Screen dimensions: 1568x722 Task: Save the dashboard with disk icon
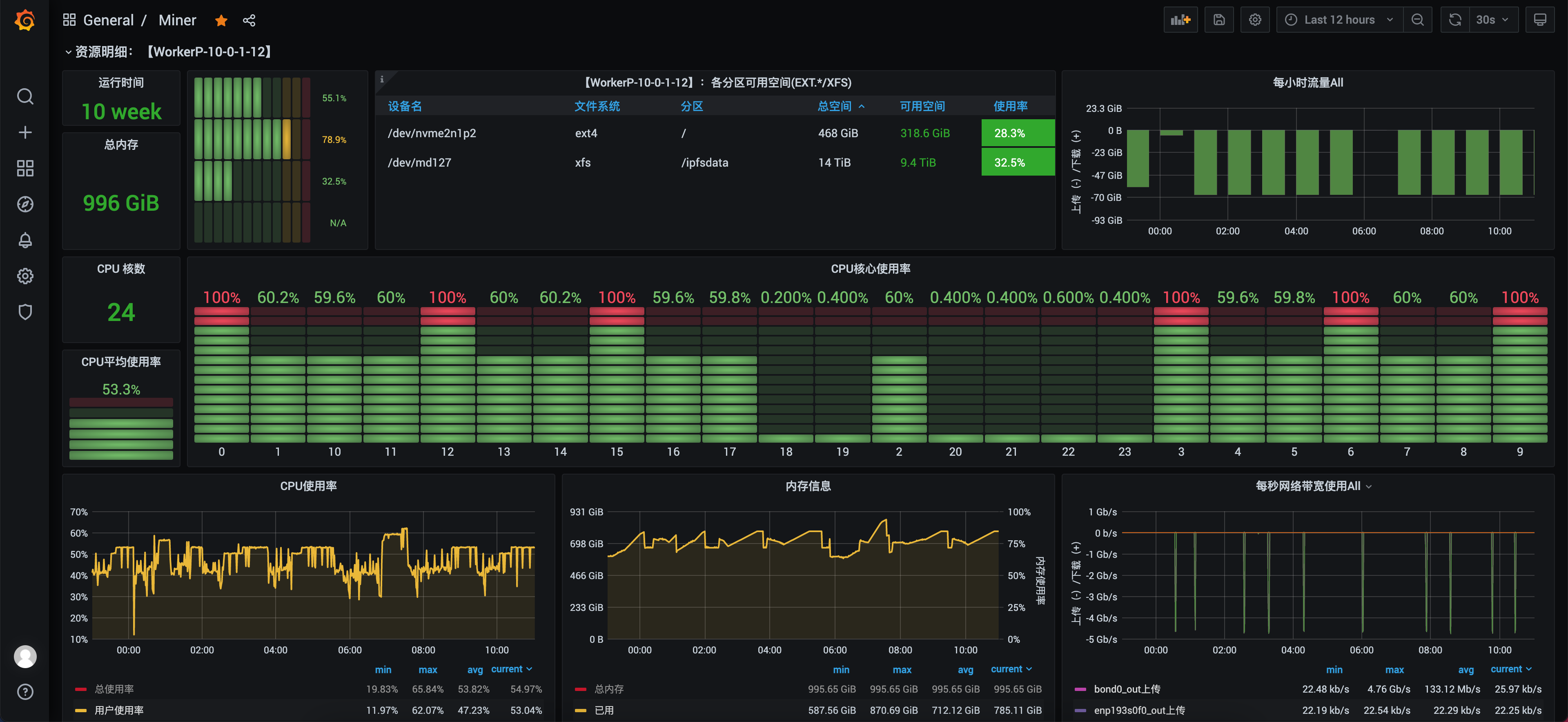[x=1218, y=20]
